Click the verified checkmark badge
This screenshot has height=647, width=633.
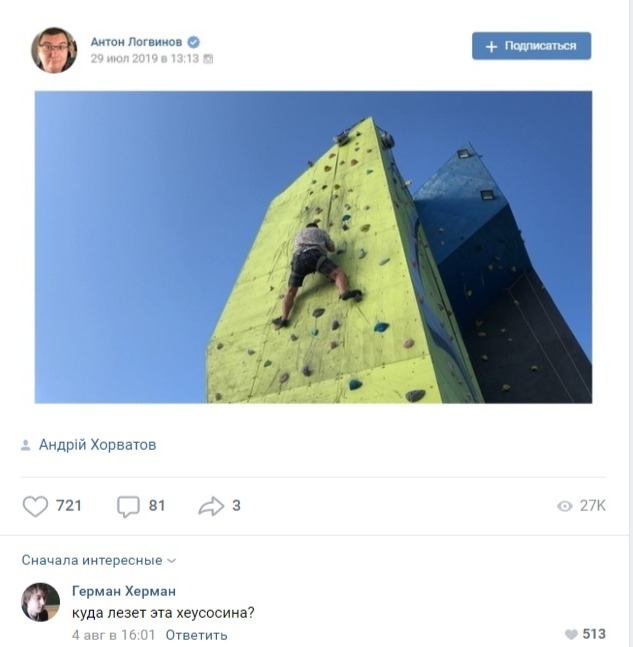click(194, 42)
